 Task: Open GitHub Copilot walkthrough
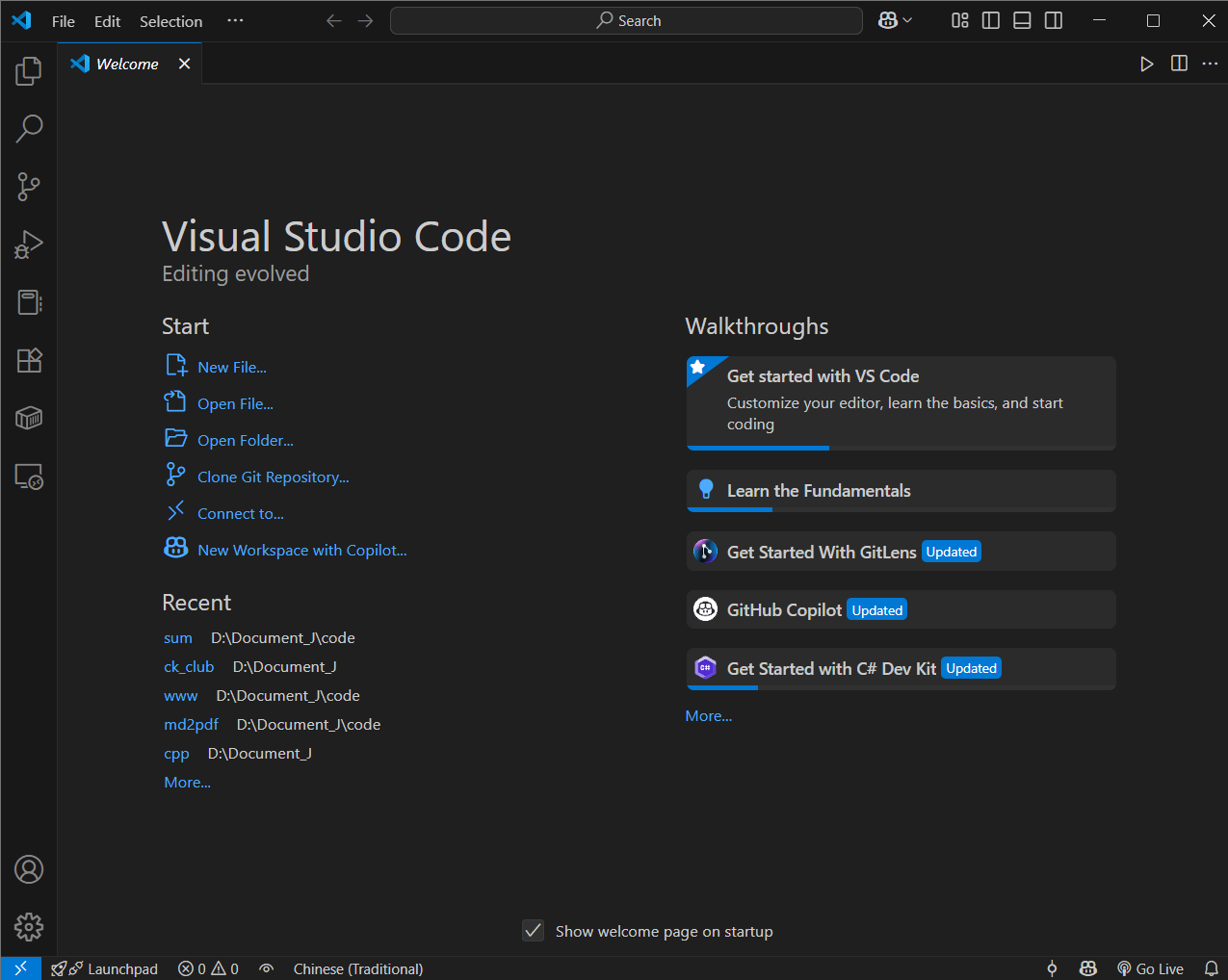pyautogui.click(x=901, y=609)
